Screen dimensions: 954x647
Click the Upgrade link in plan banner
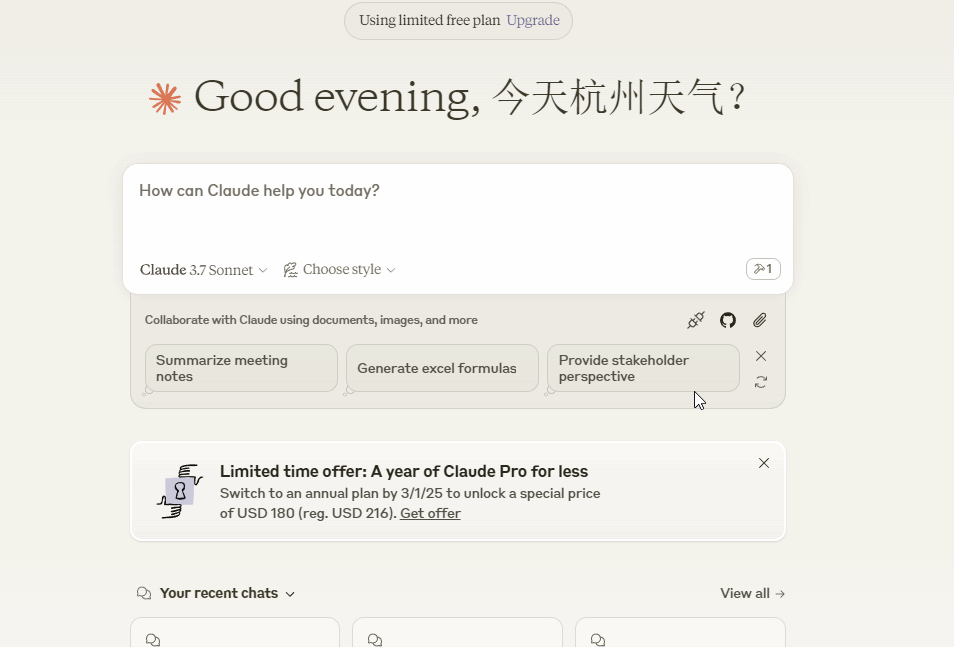[x=532, y=20]
